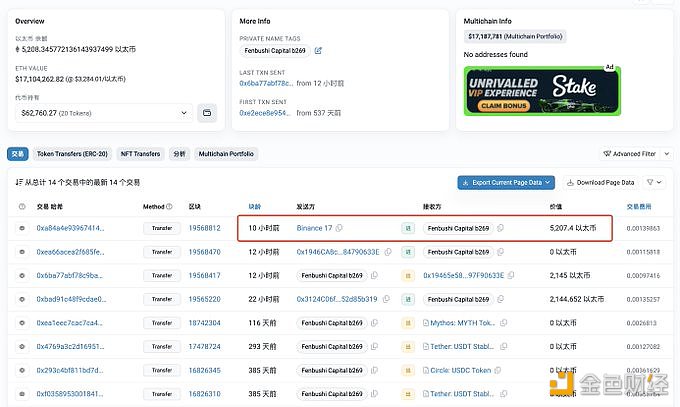Copy the Circle: USDC Token address

point(497,371)
